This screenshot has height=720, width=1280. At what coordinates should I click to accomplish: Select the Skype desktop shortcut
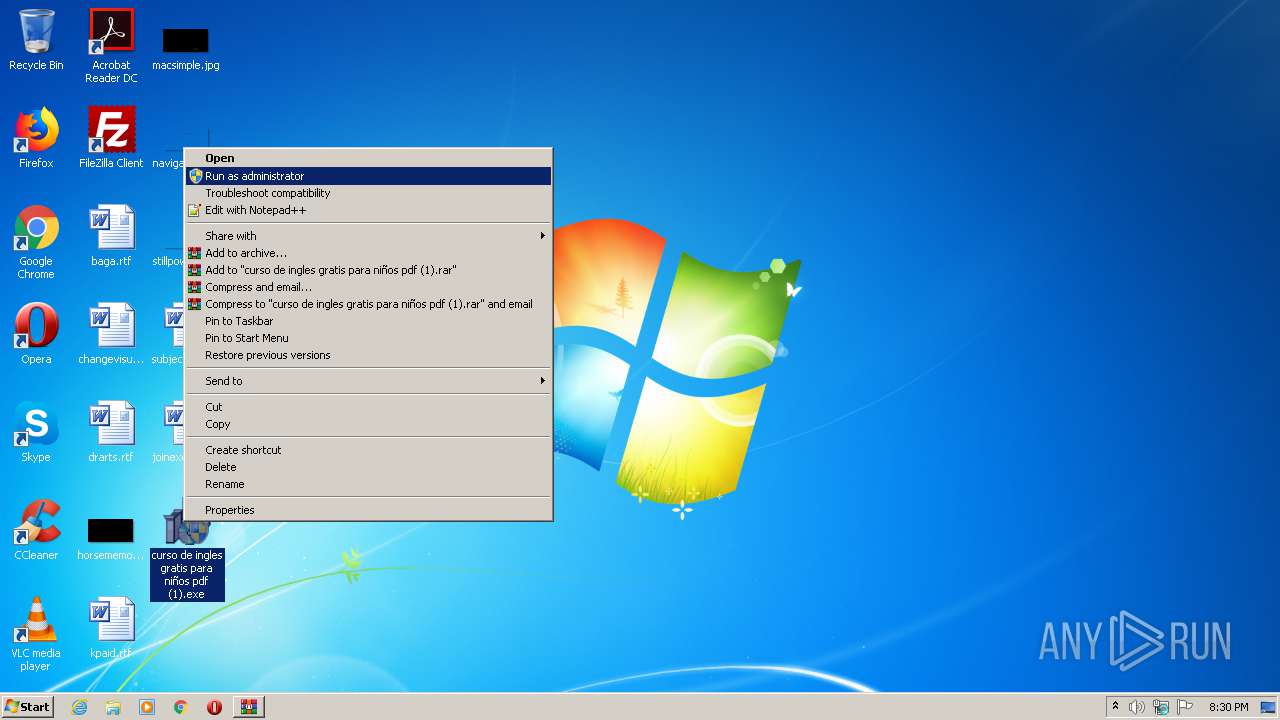coord(36,432)
